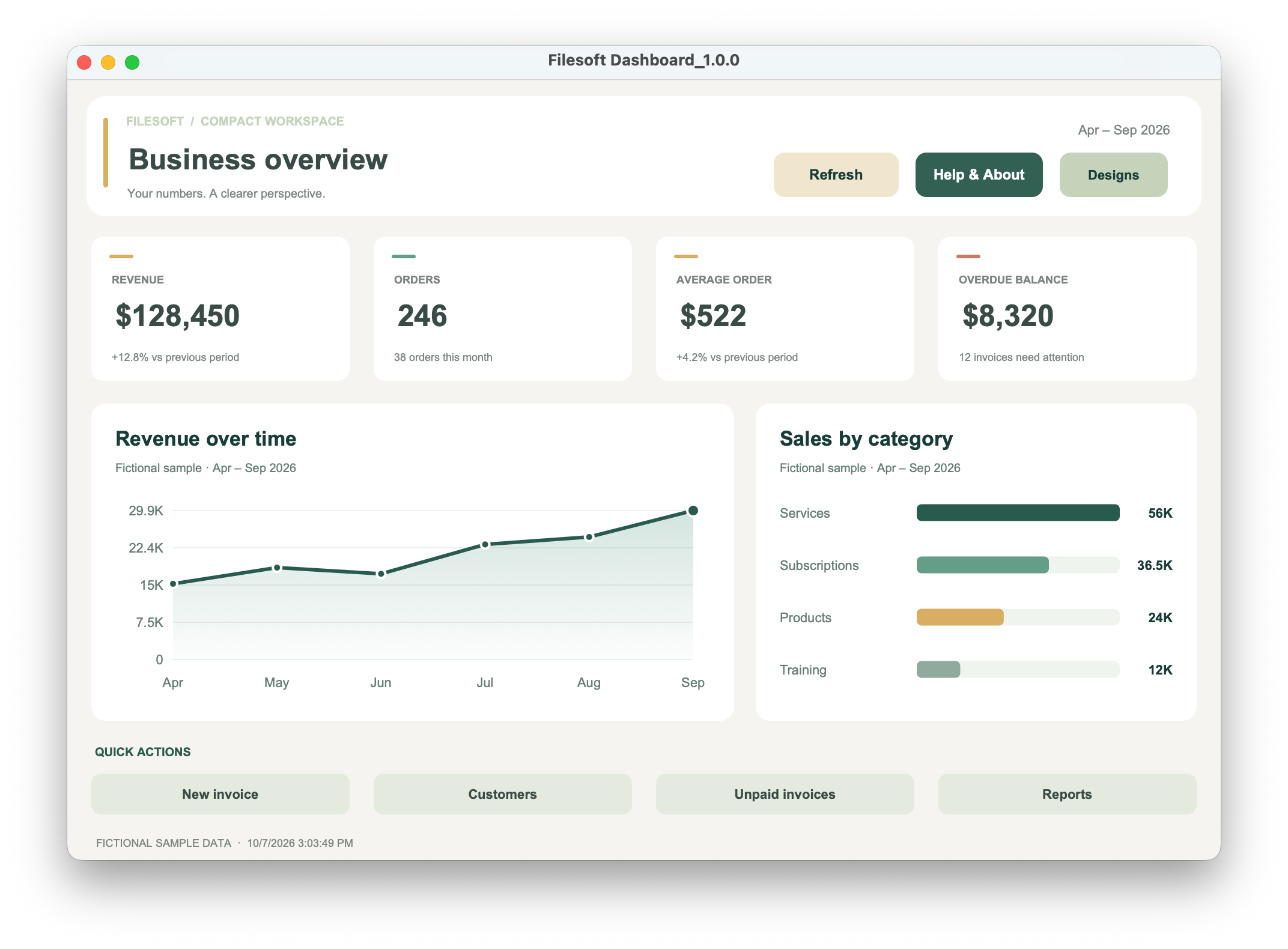Click the timestamp 10/7/2026 3:03:49 PM

click(300, 843)
